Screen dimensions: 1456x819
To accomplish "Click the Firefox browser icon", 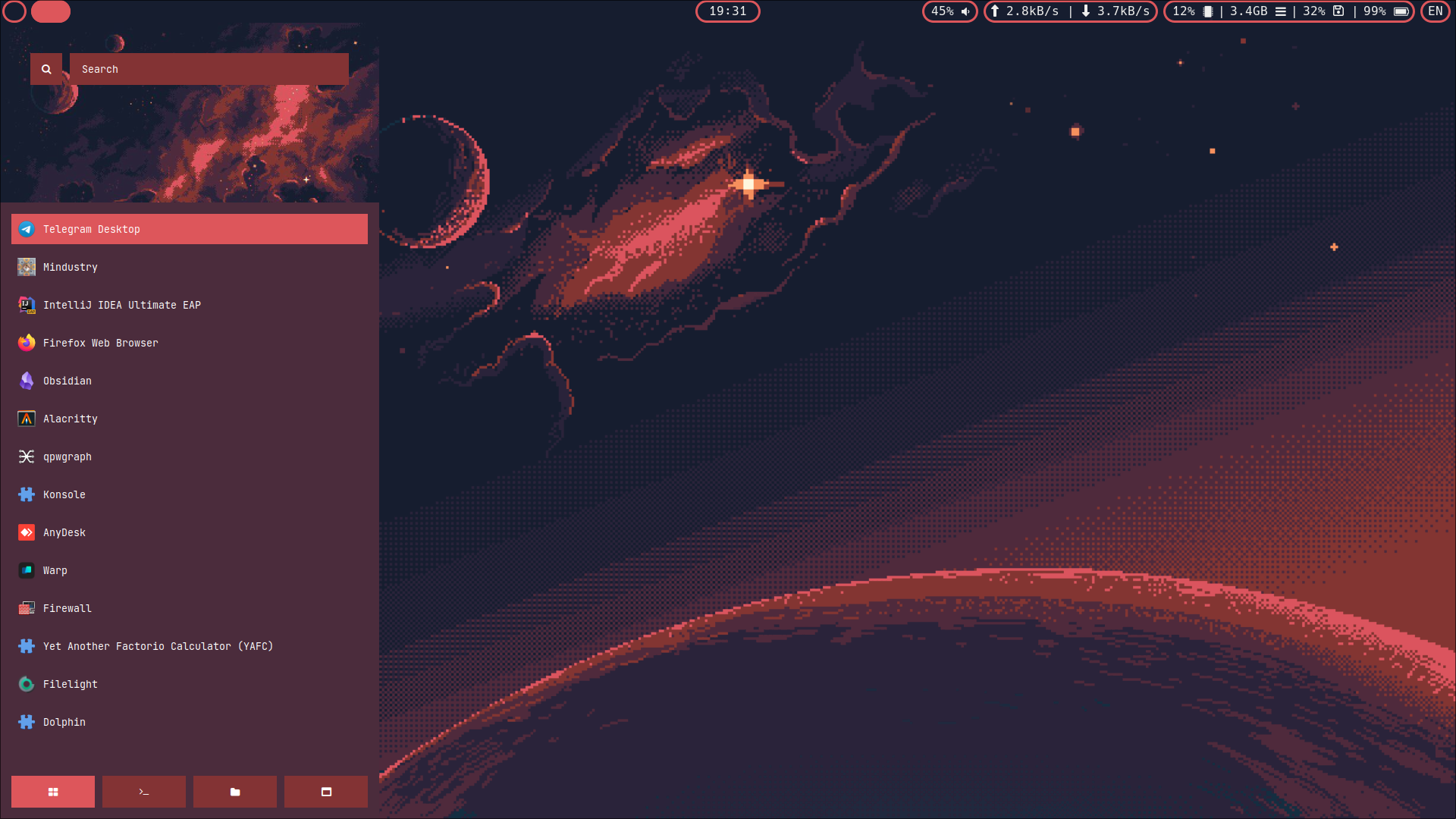I will [x=27, y=343].
